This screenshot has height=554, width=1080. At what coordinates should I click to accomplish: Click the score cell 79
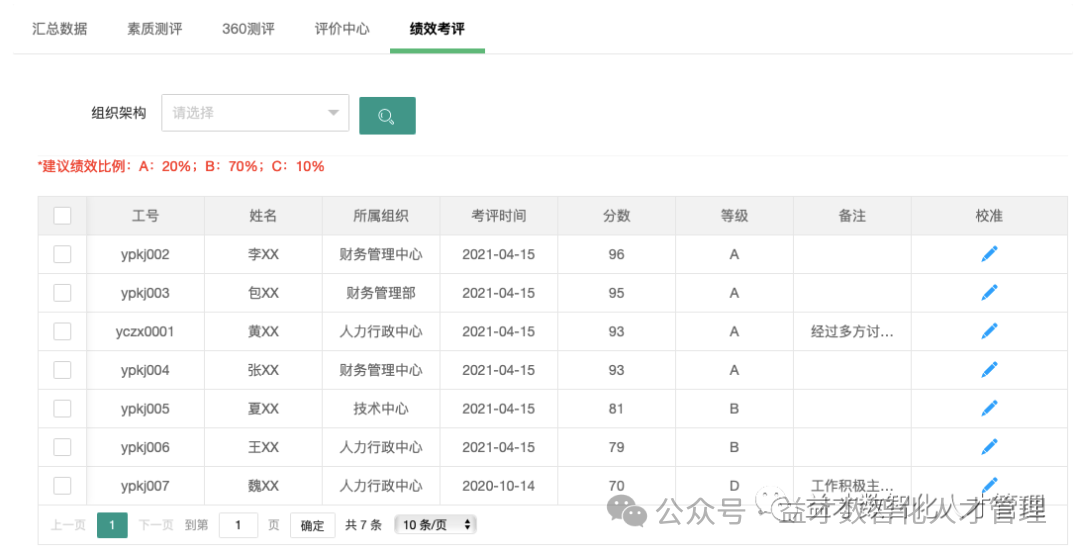(x=616, y=447)
